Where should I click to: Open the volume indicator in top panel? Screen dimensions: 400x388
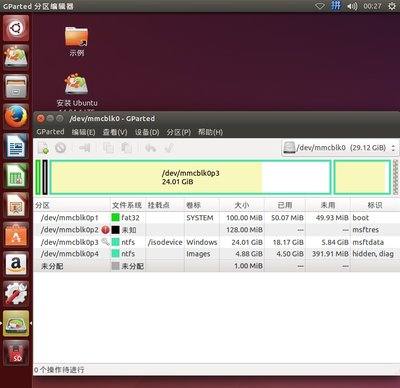[x=352, y=6]
